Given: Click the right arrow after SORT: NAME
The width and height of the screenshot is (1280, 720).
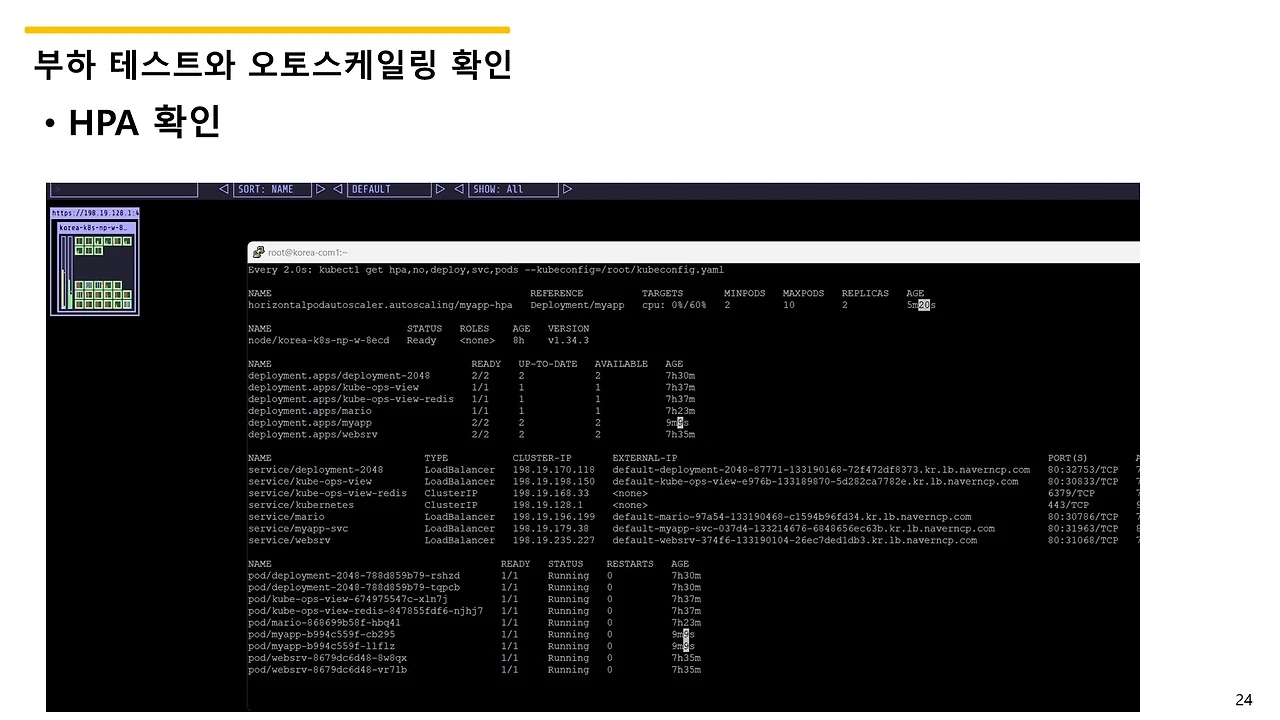Looking at the screenshot, I should click(320, 189).
